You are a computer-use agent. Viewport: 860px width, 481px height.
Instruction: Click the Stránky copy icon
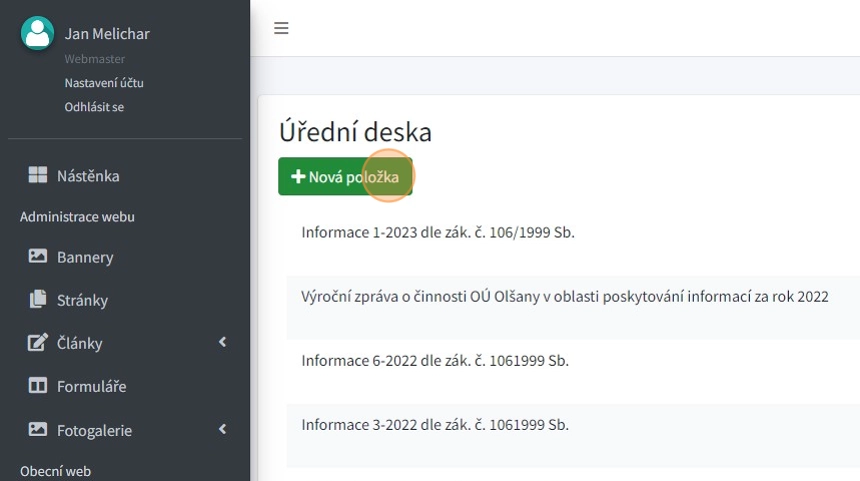coord(38,300)
